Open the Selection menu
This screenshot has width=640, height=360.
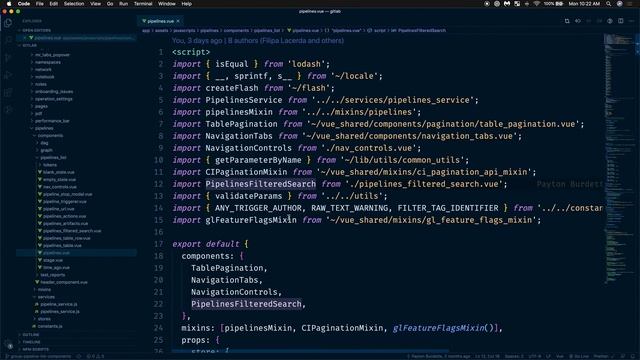pyautogui.click(x=74, y=4)
